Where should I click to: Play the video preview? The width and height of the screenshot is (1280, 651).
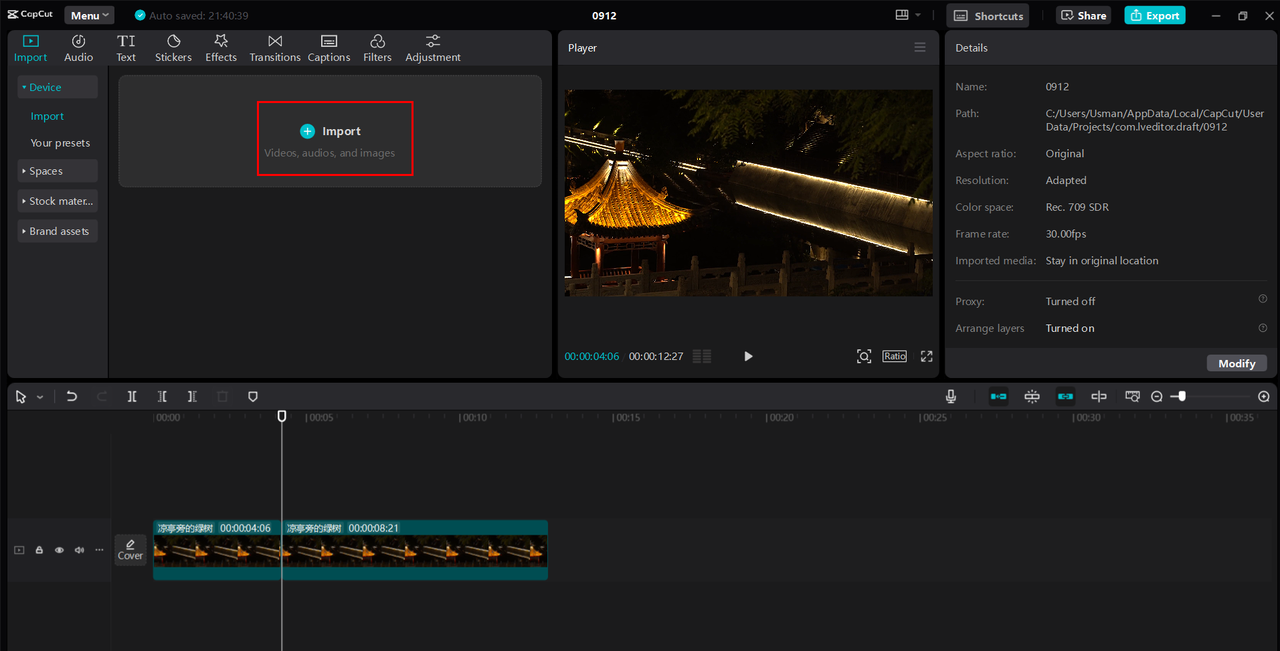748,356
